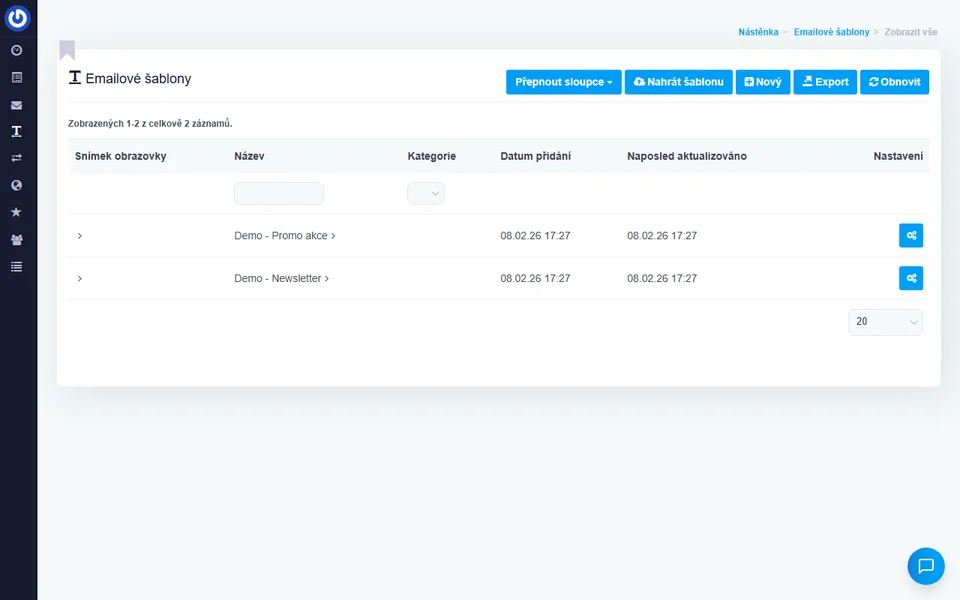
Task: Open the star icon in sidebar
Action: point(16,212)
